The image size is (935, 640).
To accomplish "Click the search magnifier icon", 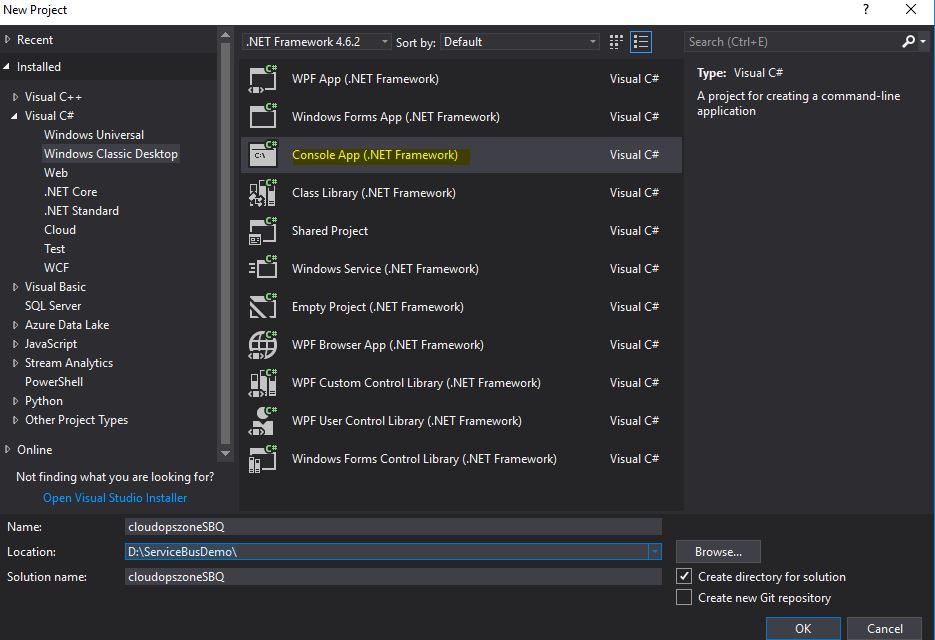I will click(x=908, y=41).
